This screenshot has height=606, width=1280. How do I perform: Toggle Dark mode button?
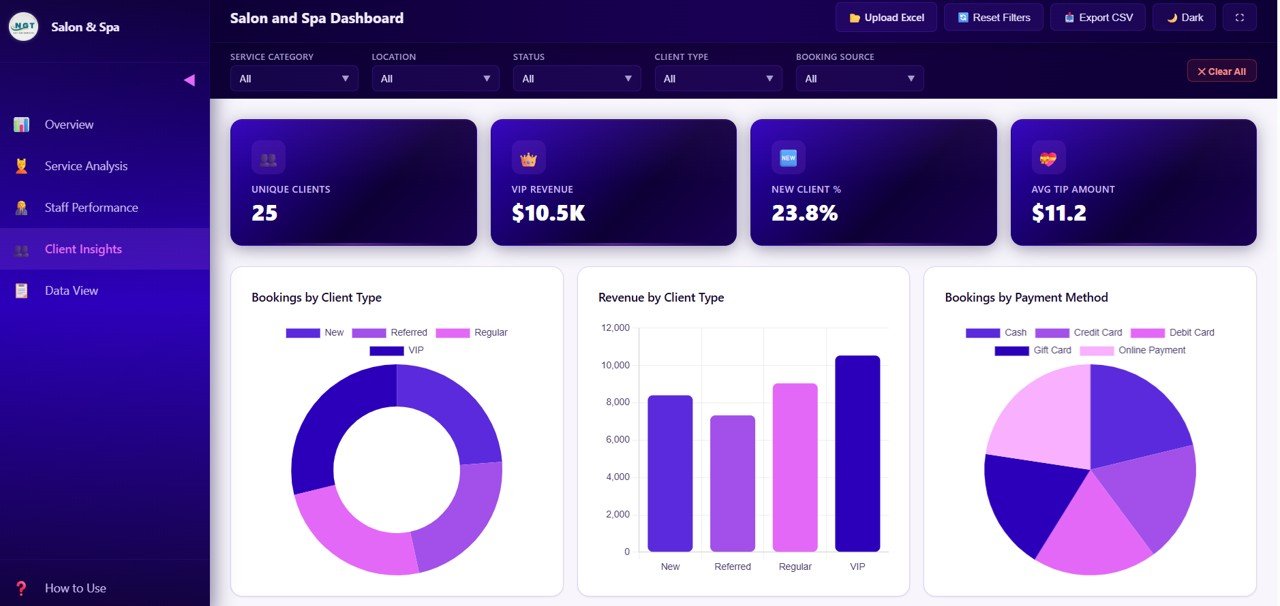[x=1184, y=17]
